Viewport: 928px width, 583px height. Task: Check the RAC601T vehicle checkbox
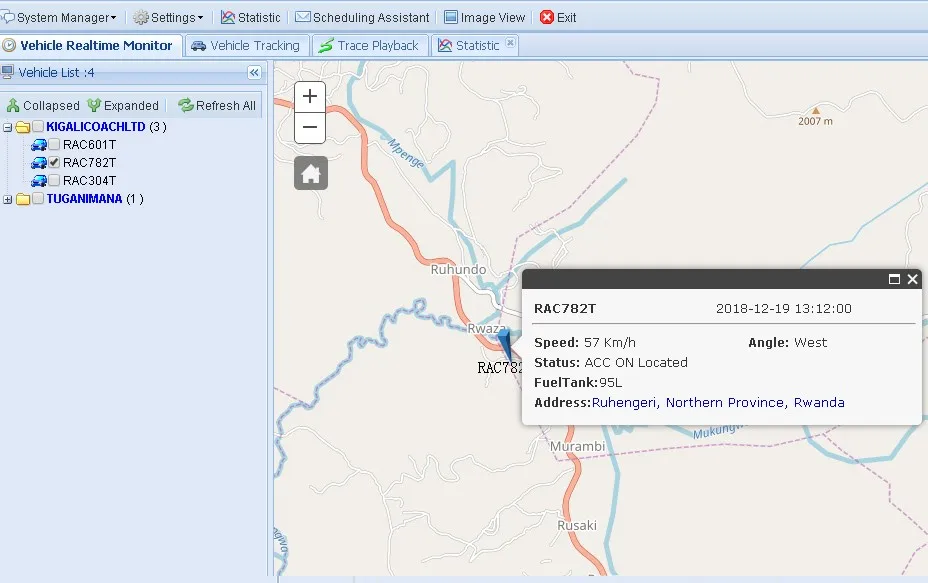54,145
